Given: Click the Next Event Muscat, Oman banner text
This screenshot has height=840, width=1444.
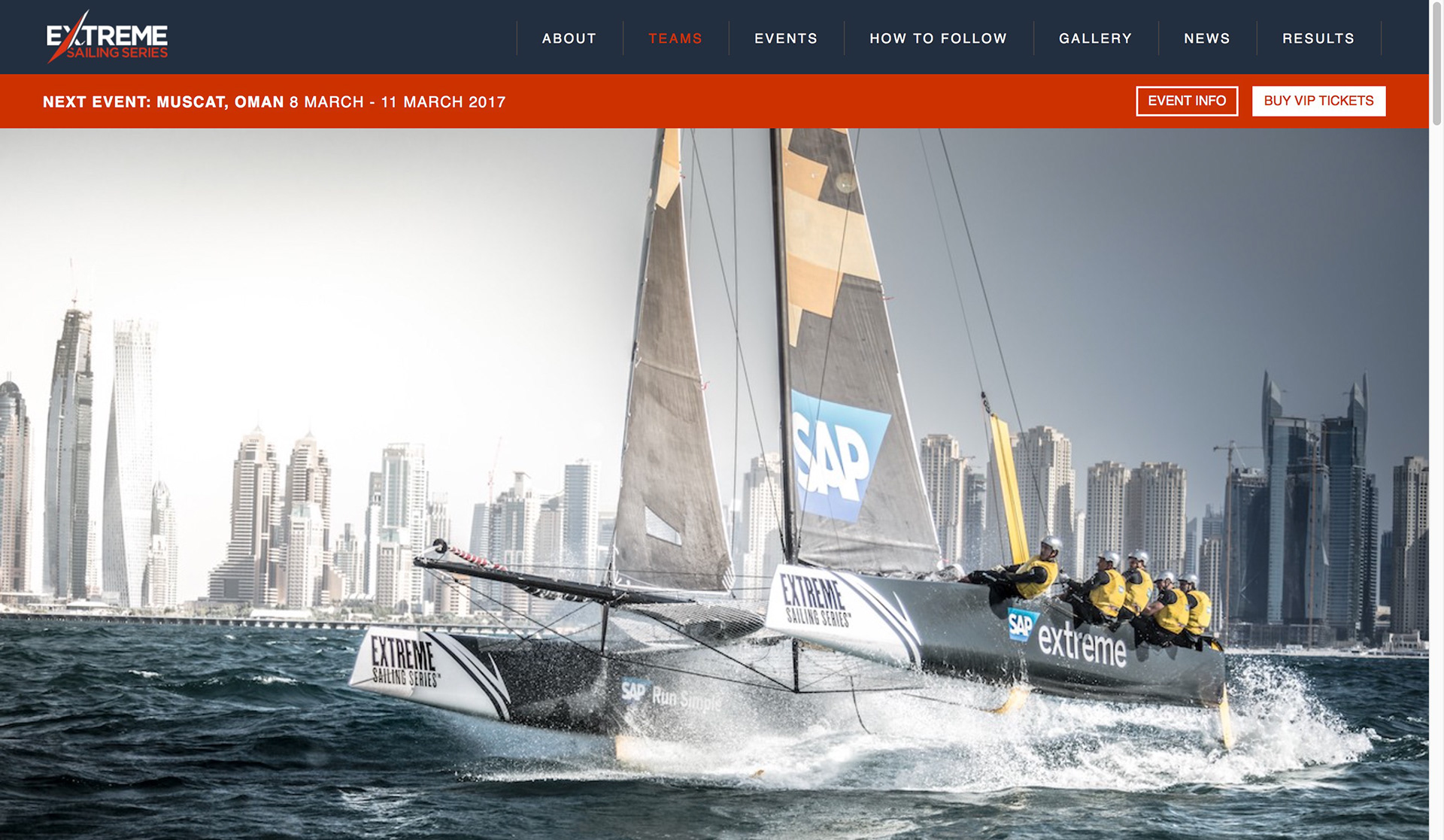Looking at the screenshot, I should (x=163, y=102).
